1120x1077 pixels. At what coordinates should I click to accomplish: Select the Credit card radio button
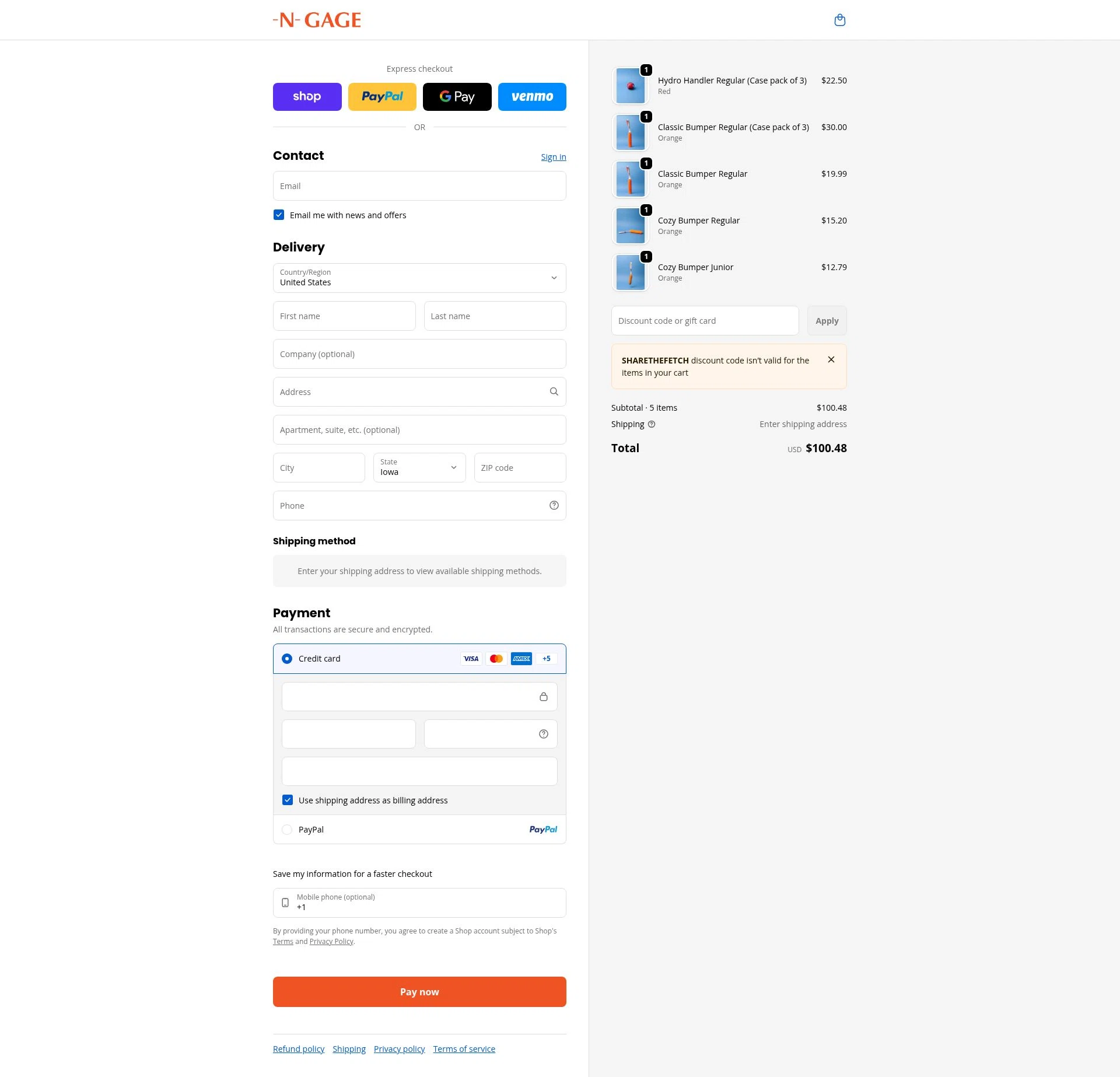(287, 659)
